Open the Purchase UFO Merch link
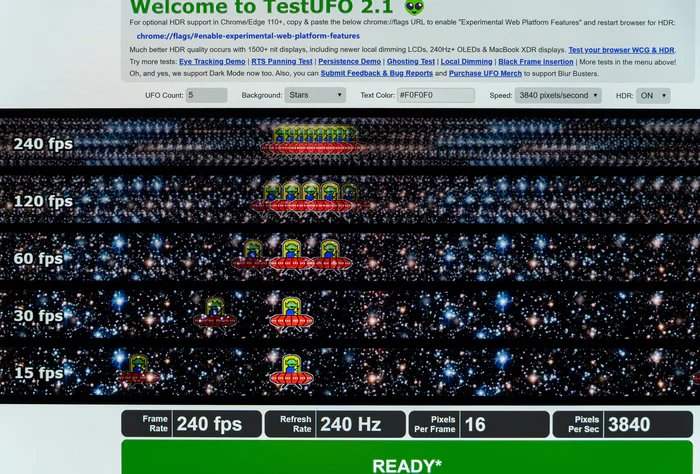This screenshot has width=700, height=474. (x=485, y=73)
